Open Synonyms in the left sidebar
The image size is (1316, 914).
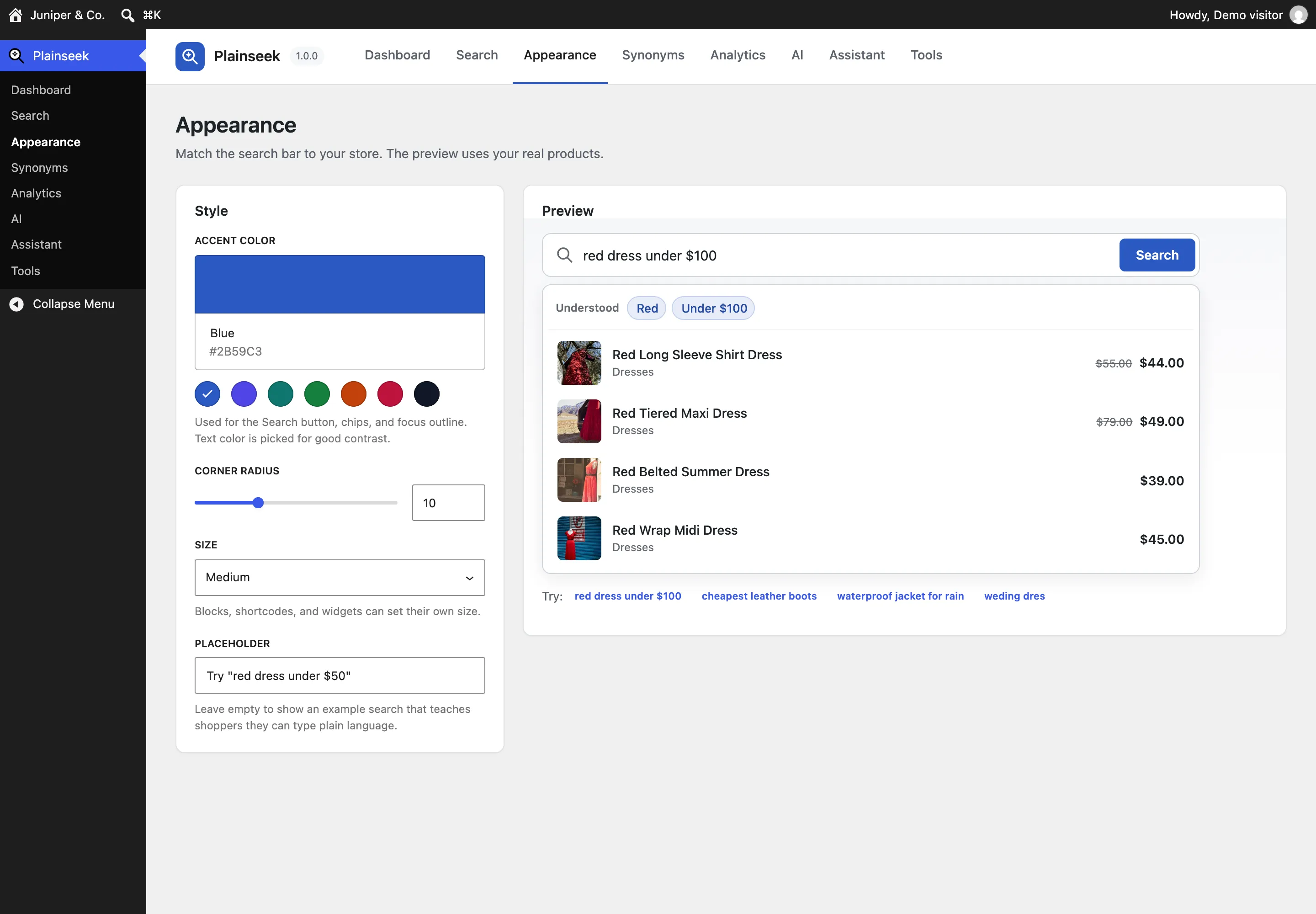click(x=39, y=168)
